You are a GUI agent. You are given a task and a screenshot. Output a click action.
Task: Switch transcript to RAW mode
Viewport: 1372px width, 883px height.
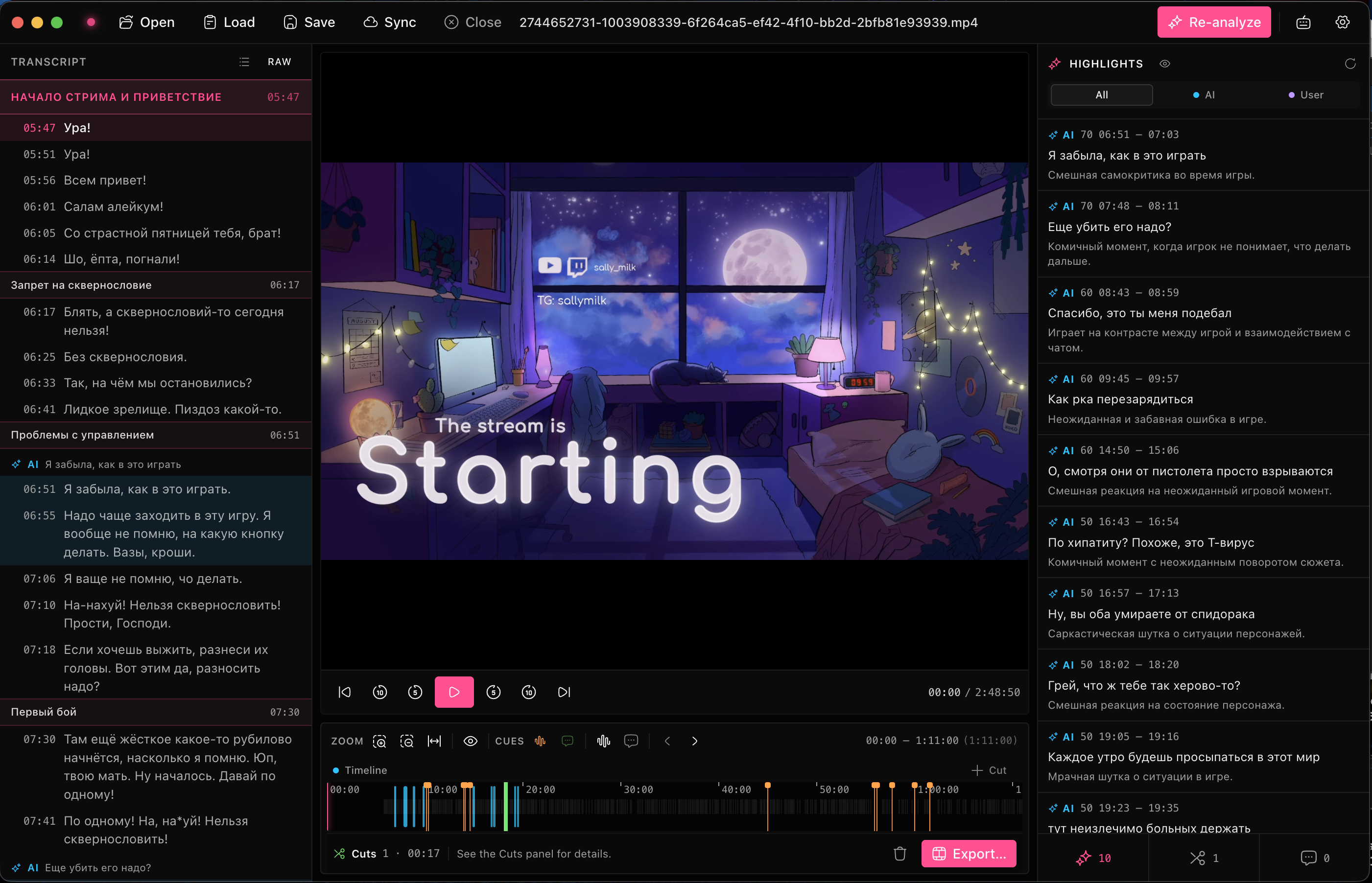pyautogui.click(x=279, y=62)
